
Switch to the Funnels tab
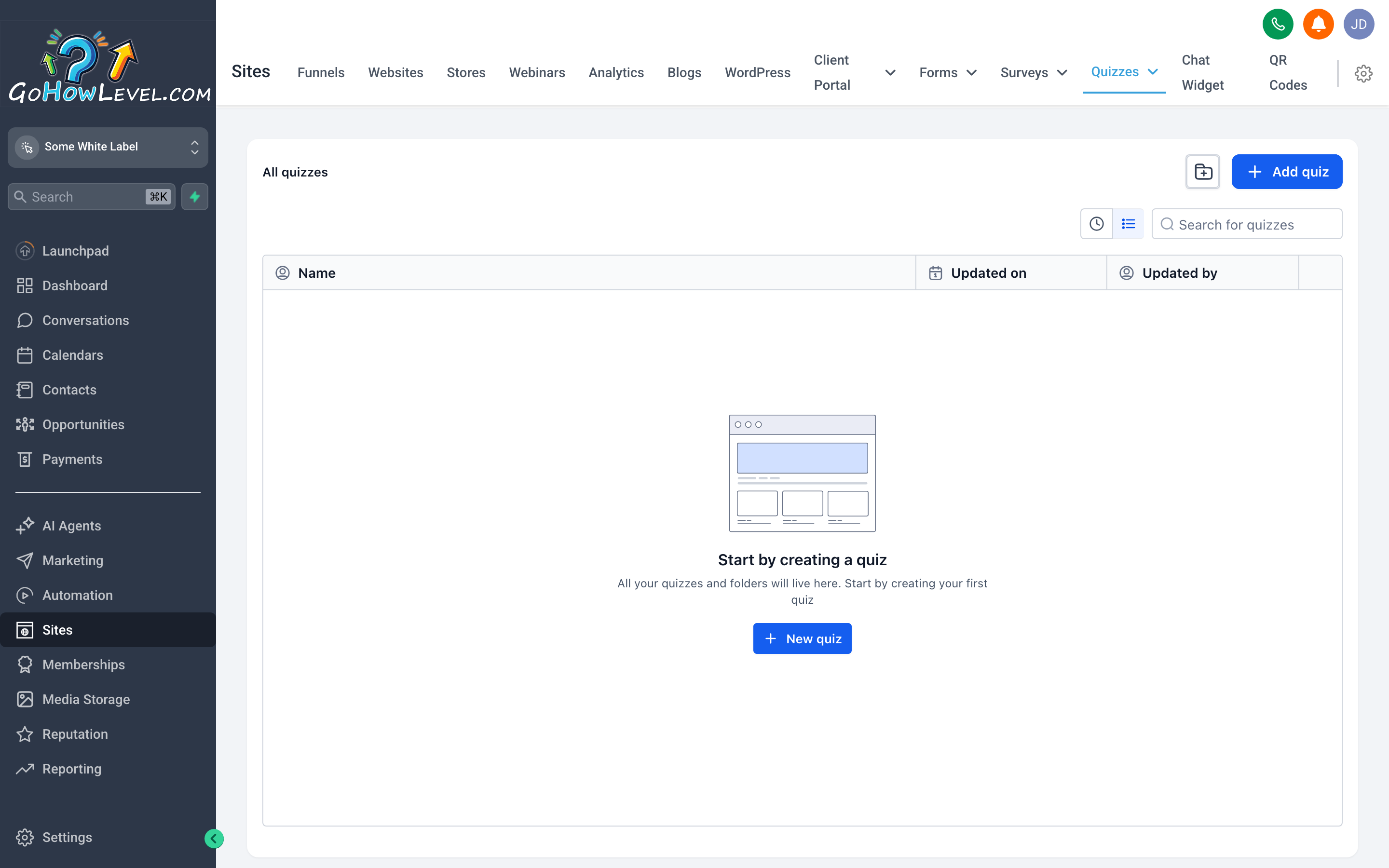321,72
